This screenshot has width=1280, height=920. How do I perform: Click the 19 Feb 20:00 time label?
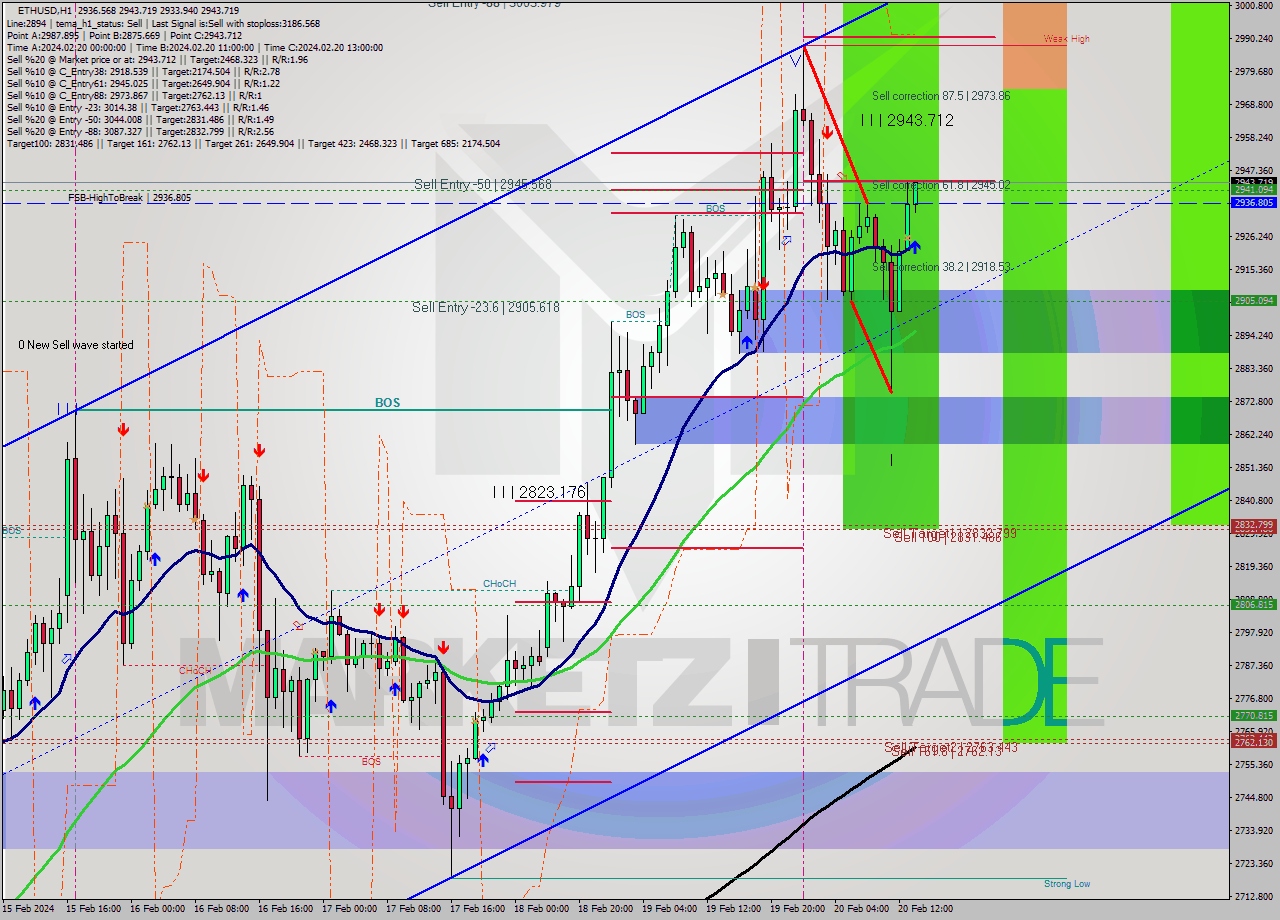pyautogui.click(x=796, y=909)
